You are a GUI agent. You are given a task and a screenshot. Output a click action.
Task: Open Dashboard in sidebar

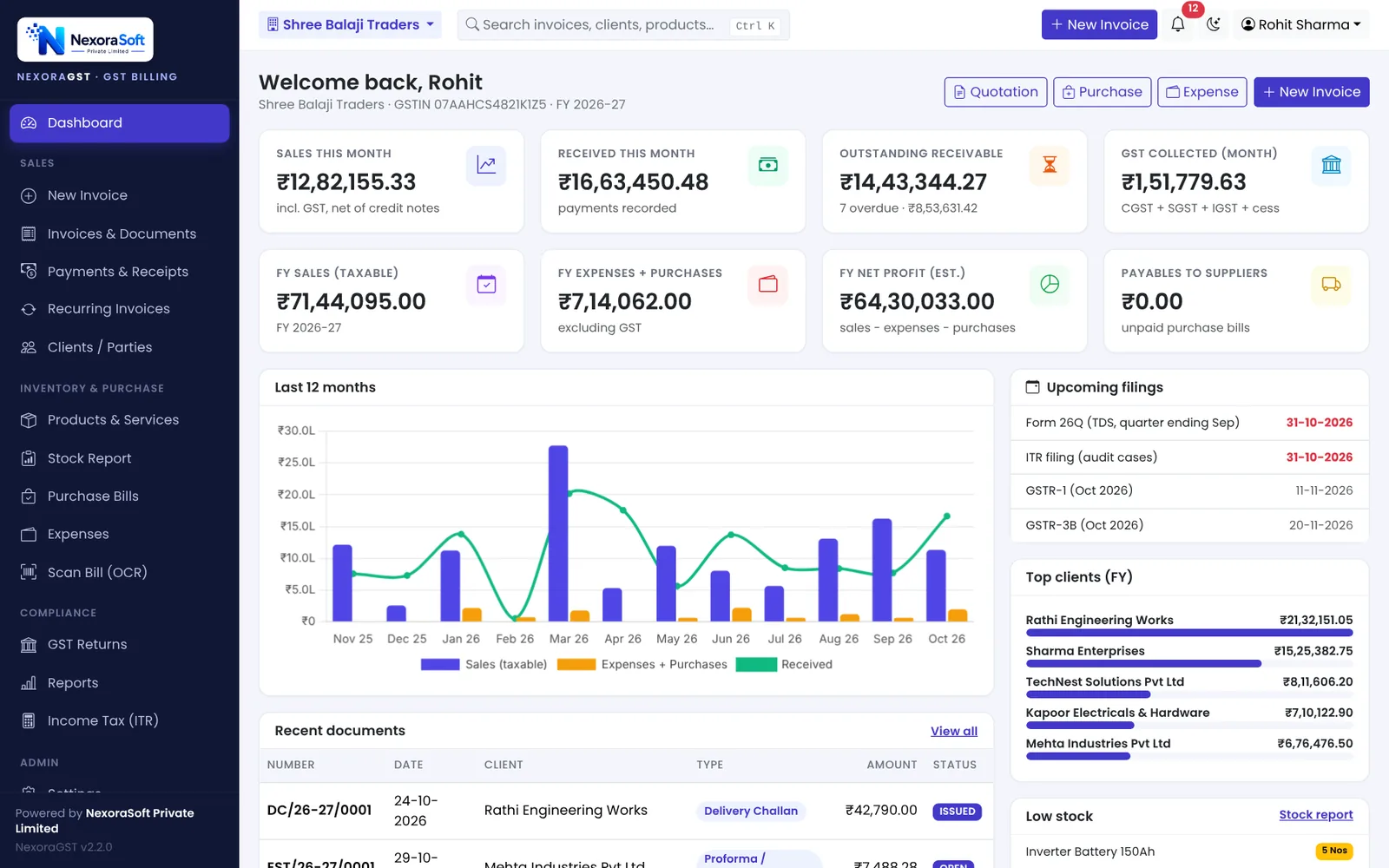coord(120,122)
